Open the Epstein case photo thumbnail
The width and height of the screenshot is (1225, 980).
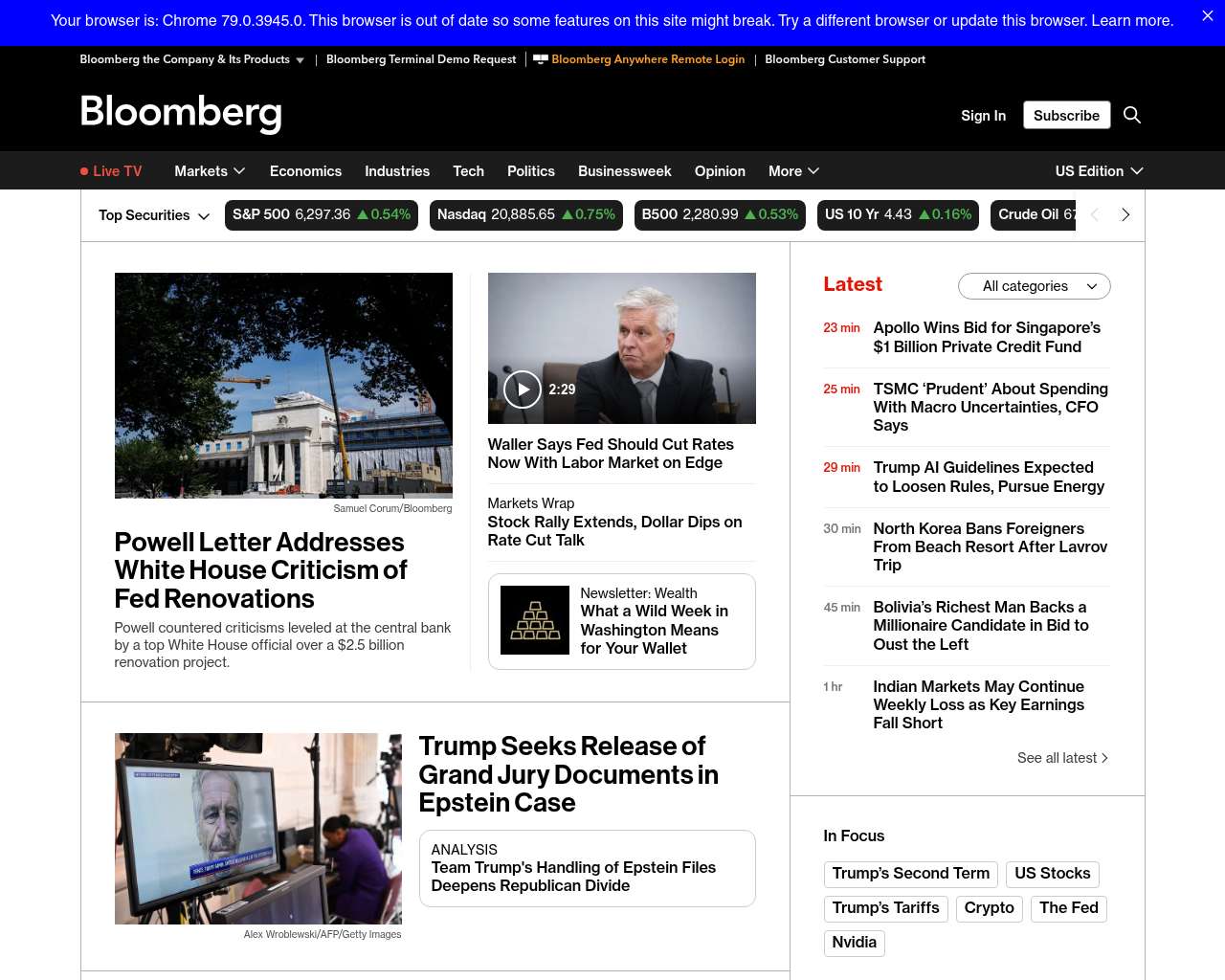pos(258,829)
